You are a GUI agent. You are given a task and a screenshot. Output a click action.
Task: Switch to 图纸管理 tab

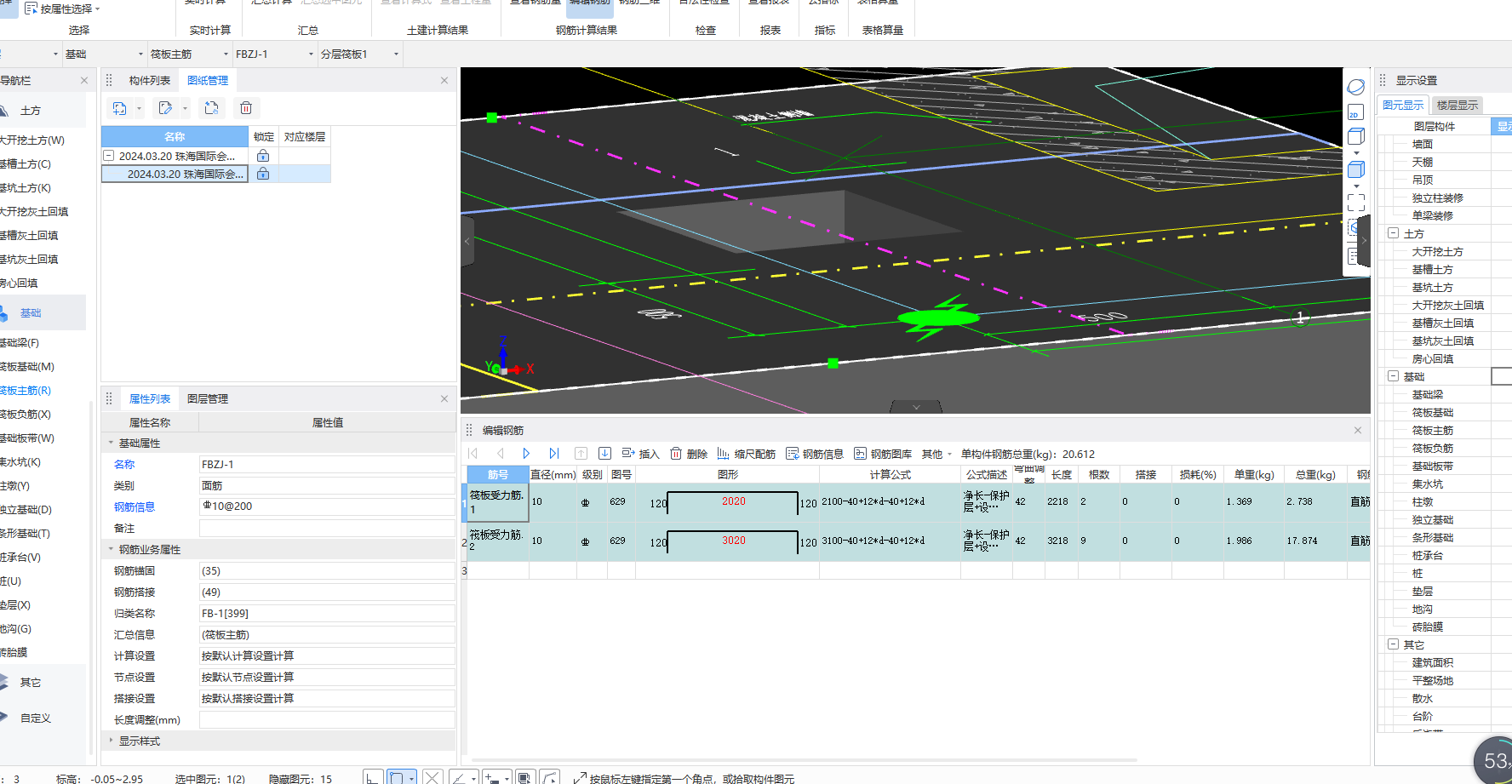click(x=208, y=80)
